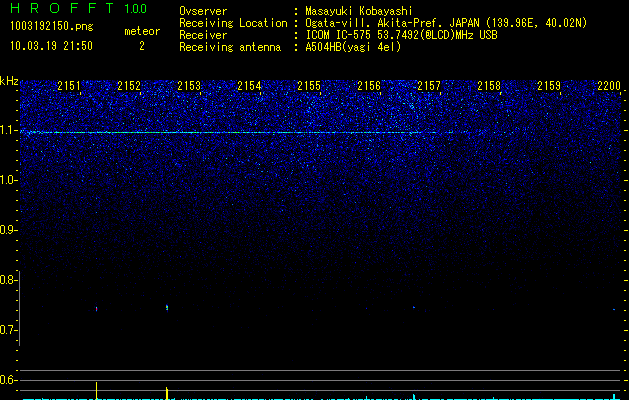Image resolution: width=629 pixels, height=400 pixels.
Task: Click the meteor count value 2
Action: click(x=142, y=47)
